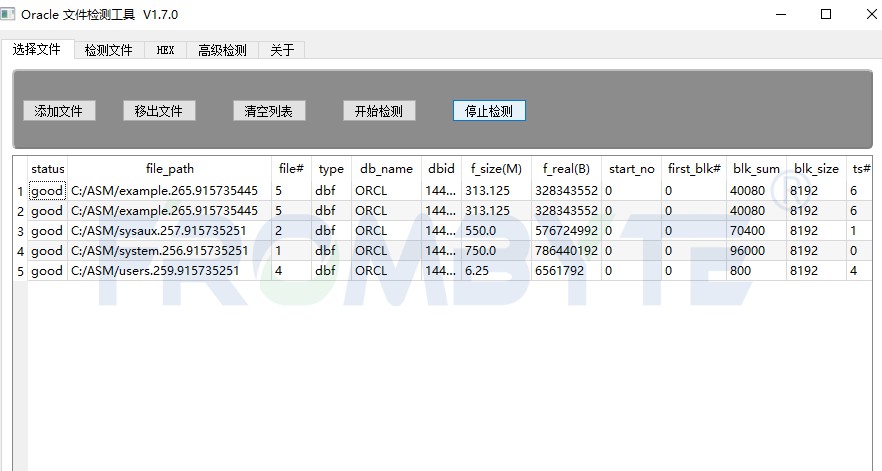The image size is (882, 471).
Task: Click the dbid cell in users row
Action: (442, 271)
